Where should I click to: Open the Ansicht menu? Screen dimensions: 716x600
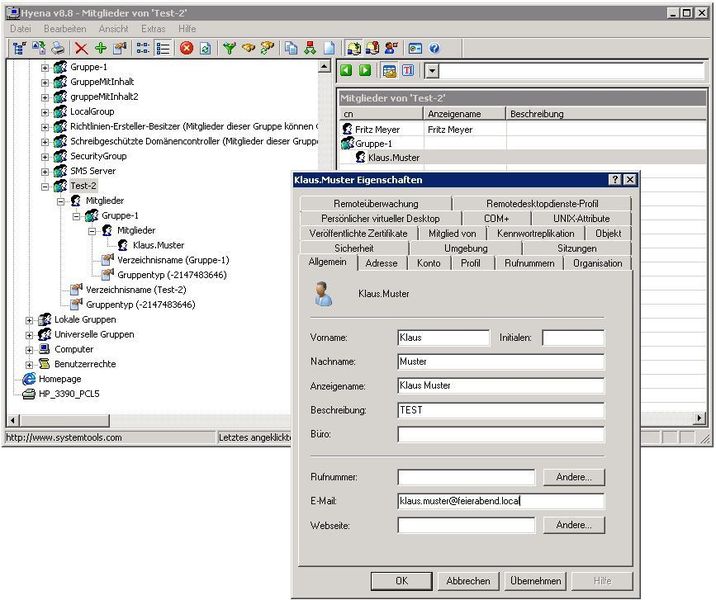pos(113,29)
